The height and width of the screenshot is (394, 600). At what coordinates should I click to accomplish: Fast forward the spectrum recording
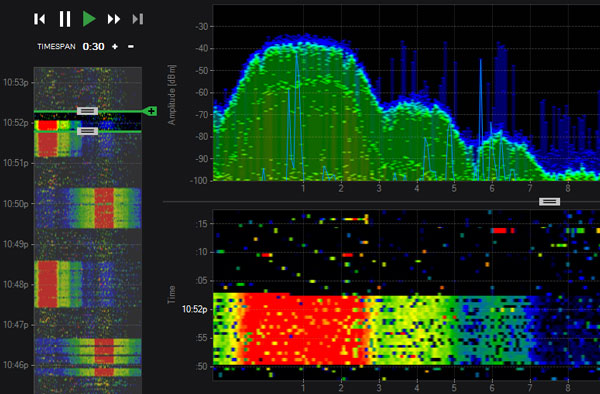point(114,19)
